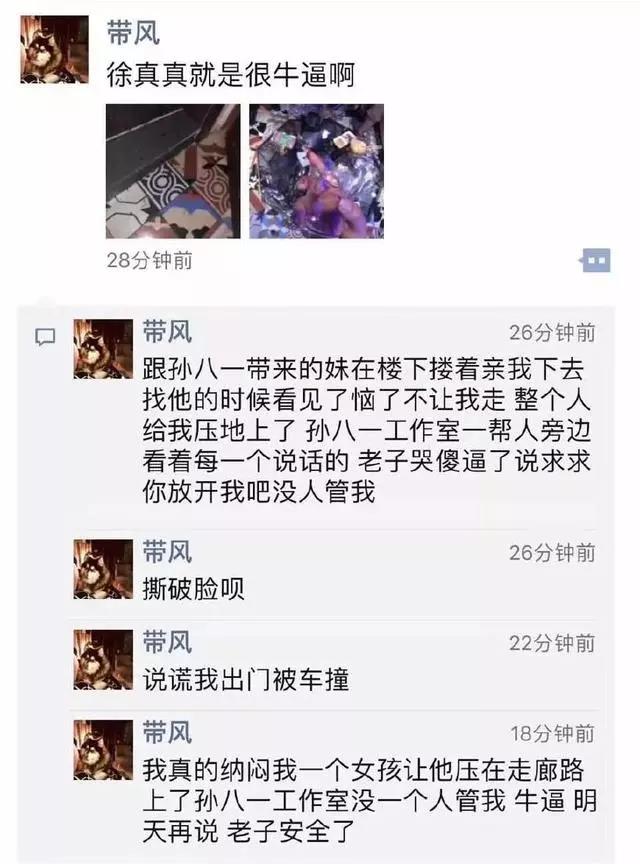Viewport: 640px width, 864px height.
Task: Open the tiled floor photo thumbnail
Action: tap(173, 171)
